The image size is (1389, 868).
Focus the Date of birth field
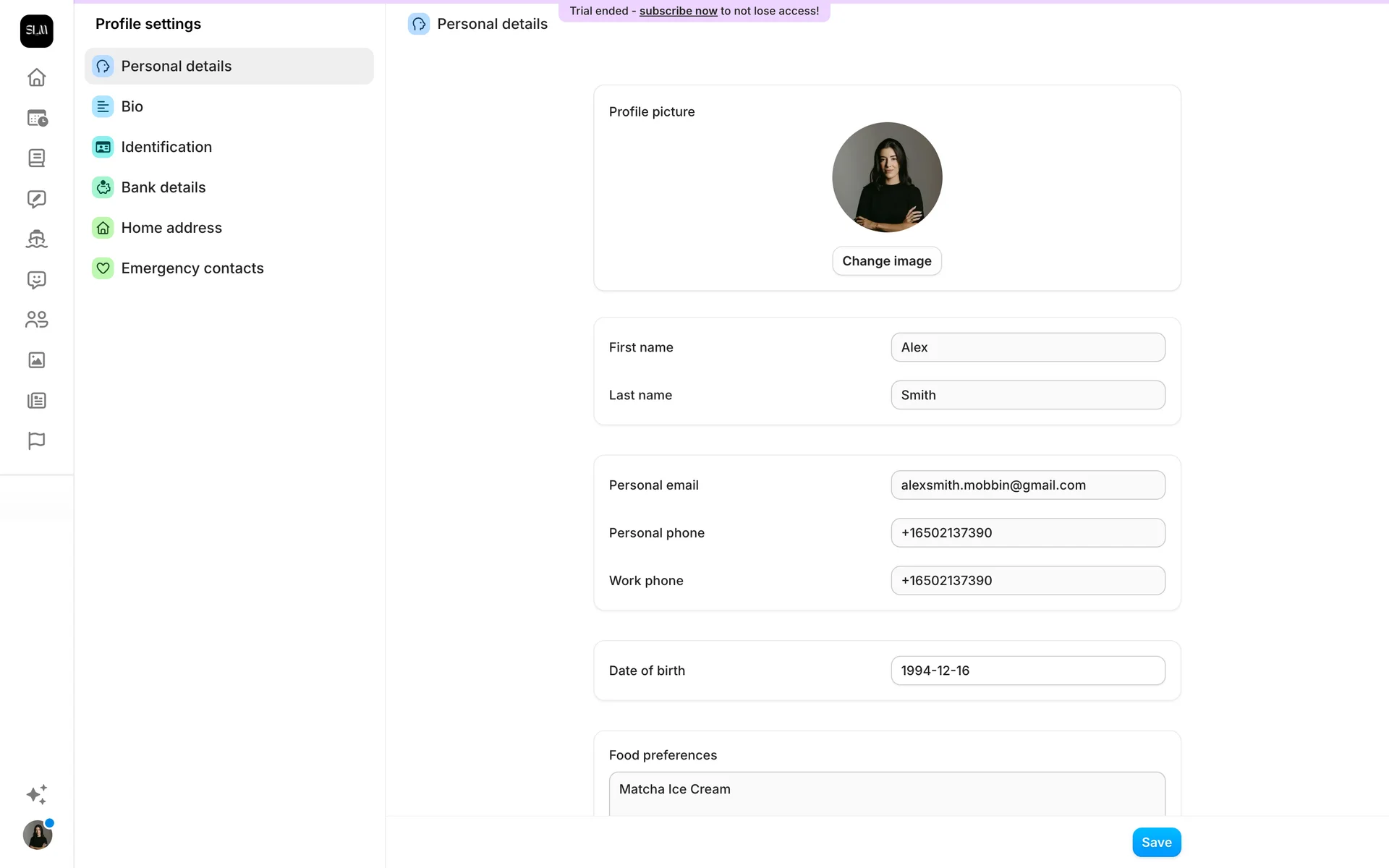coord(1027,671)
